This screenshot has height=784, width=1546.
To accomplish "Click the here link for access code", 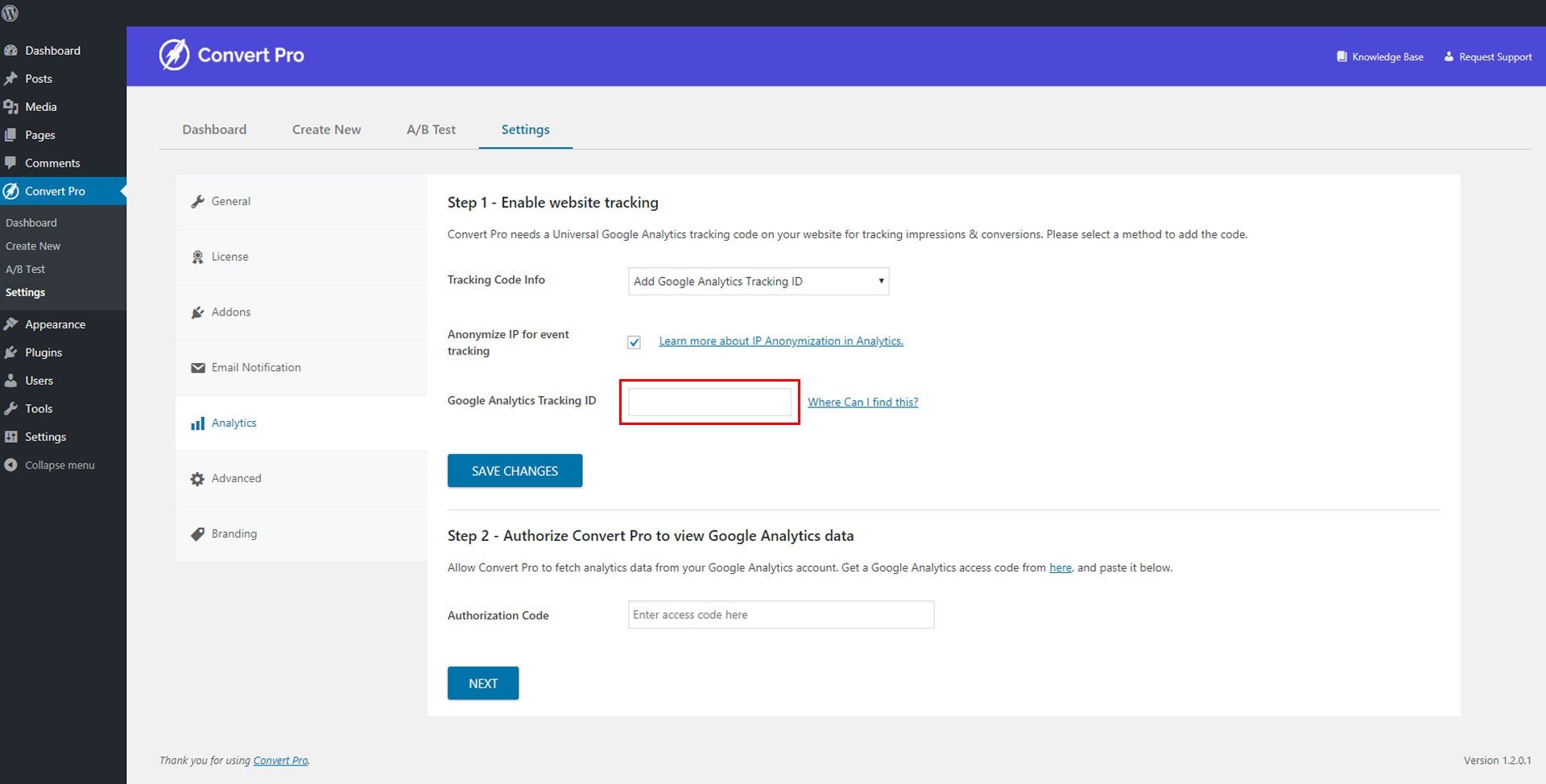I will (x=1060, y=567).
